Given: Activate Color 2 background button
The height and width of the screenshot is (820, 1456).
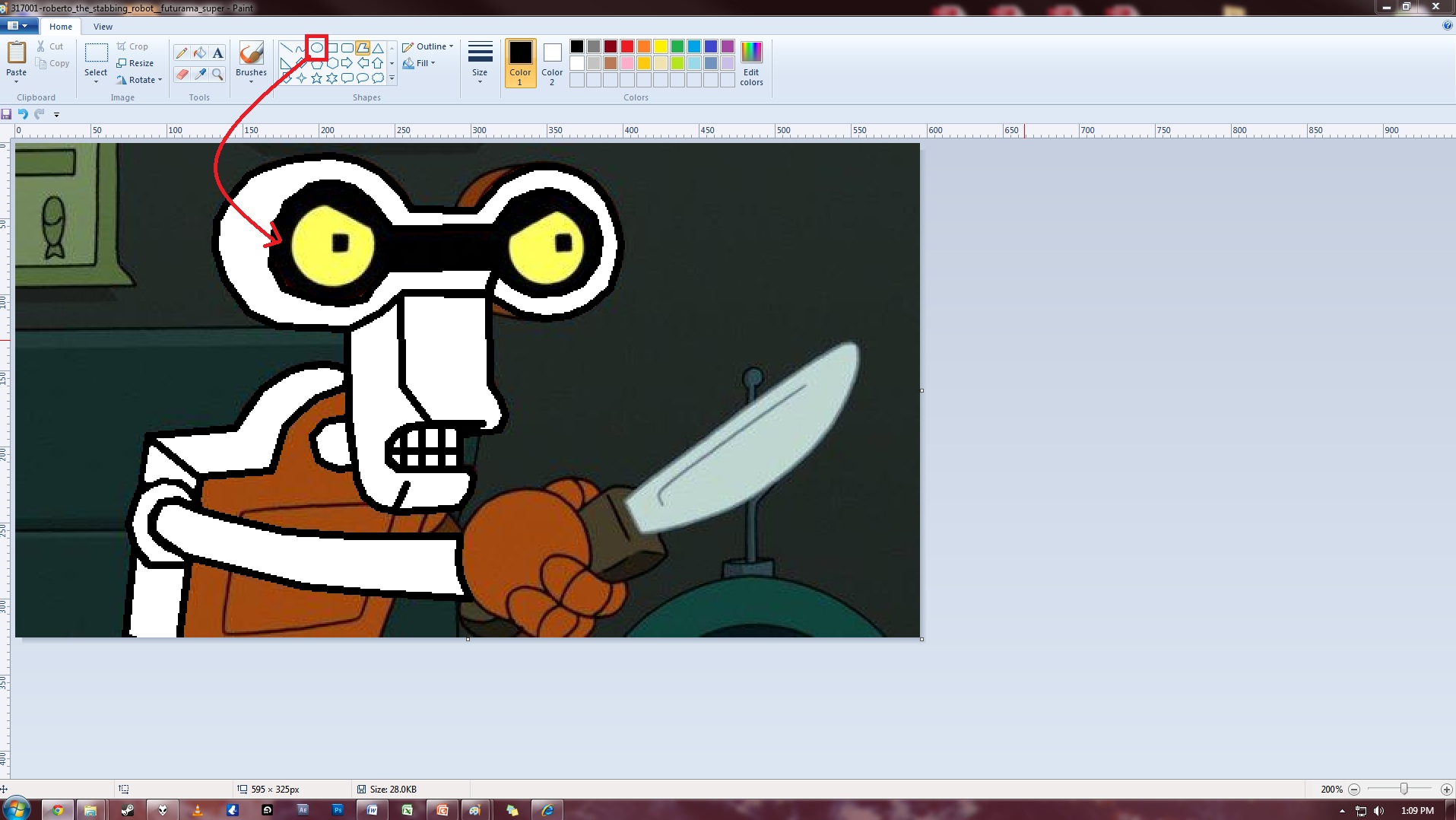Looking at the screenshot, I should [552, 62].
